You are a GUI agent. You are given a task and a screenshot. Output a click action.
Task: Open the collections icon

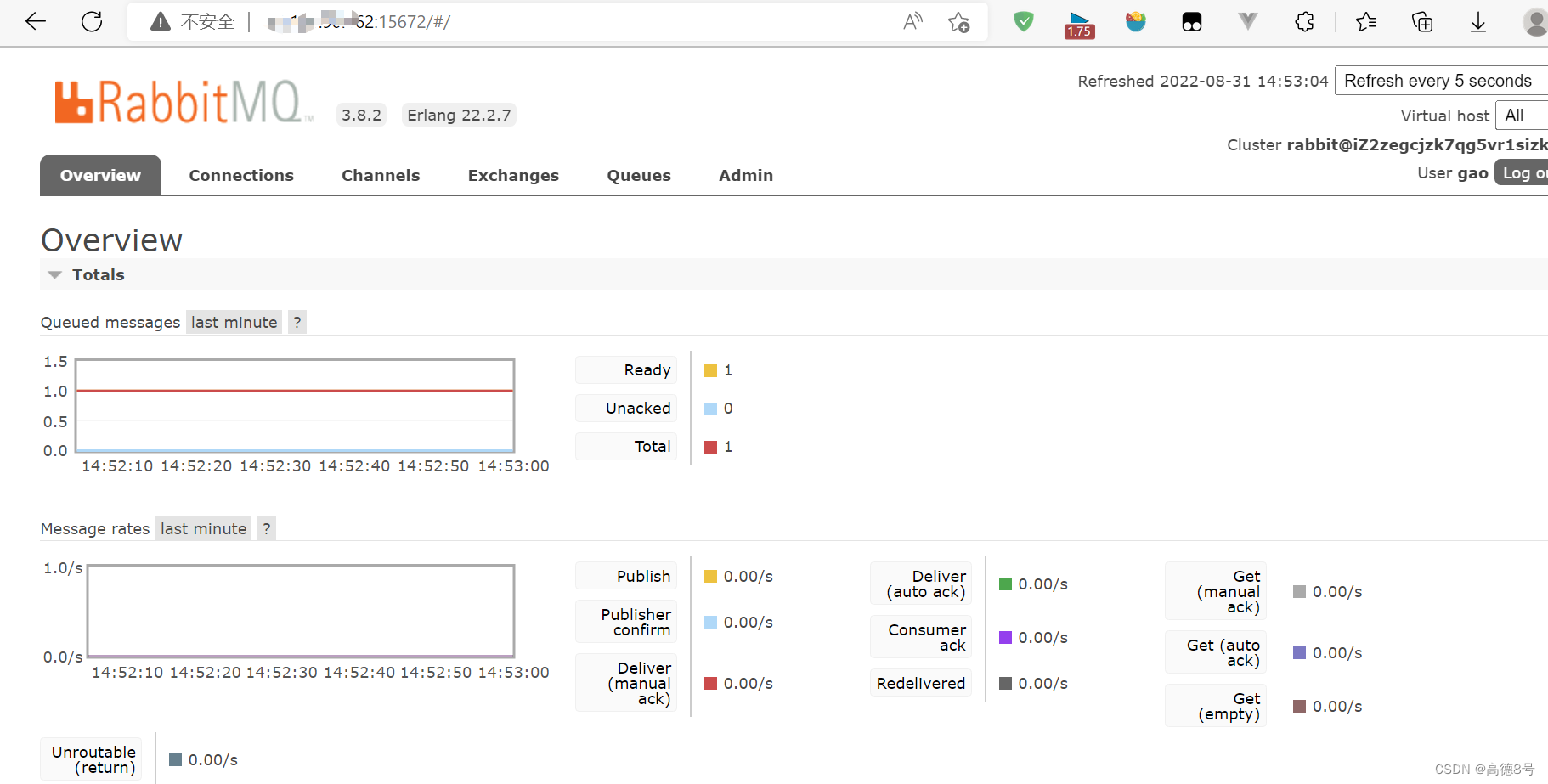coord(1422,22)
